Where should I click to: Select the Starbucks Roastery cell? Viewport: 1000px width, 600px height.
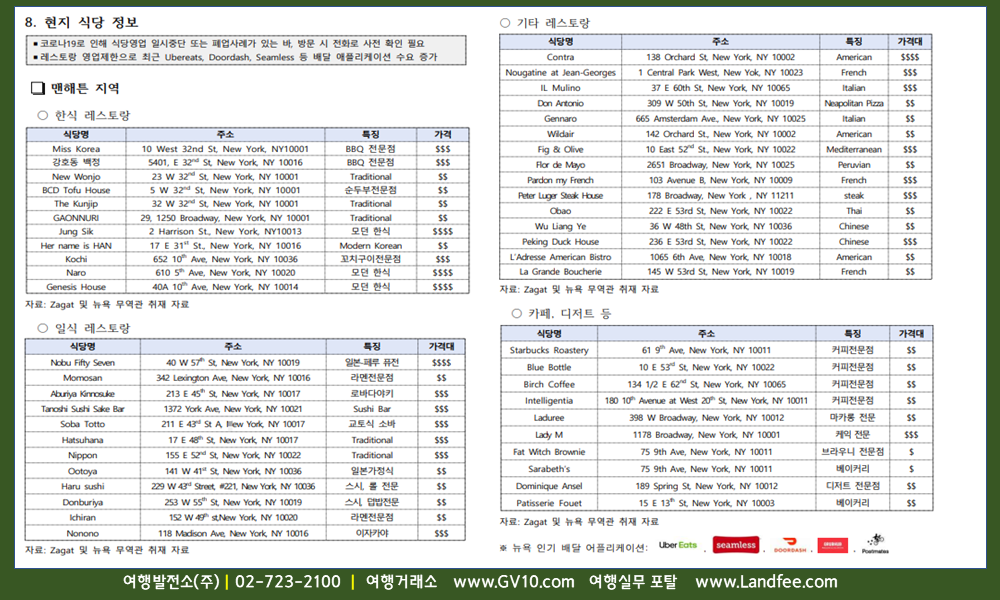pyautogui.click(x=549, y=350)
